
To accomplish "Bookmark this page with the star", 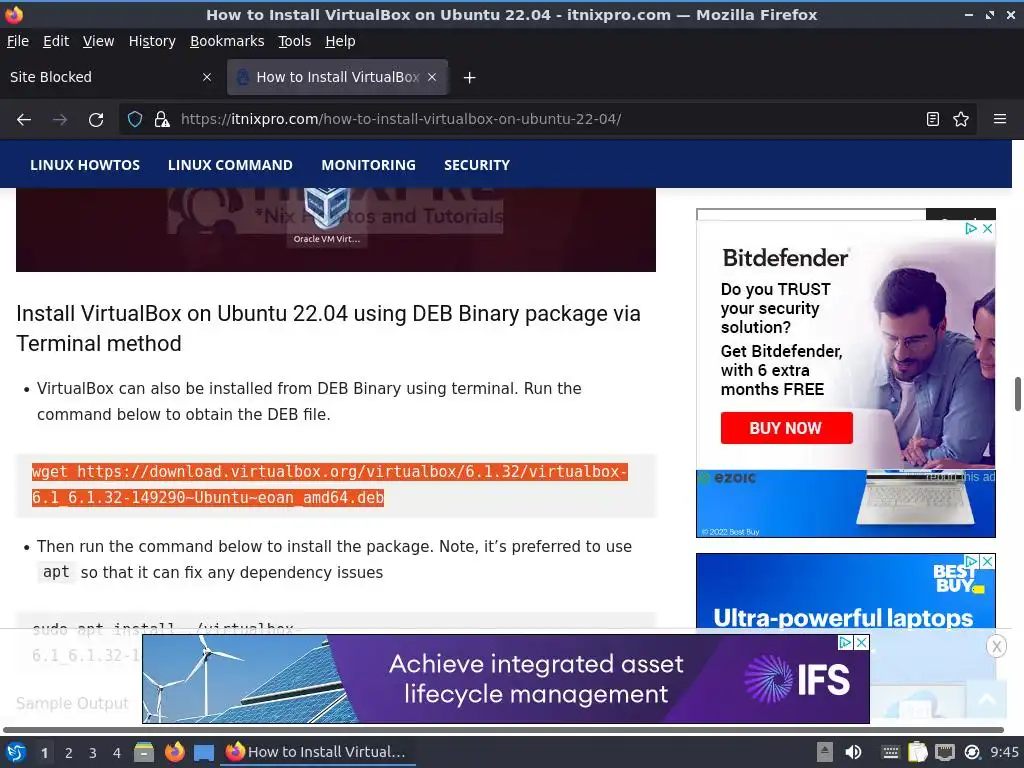I will (961, 120).
